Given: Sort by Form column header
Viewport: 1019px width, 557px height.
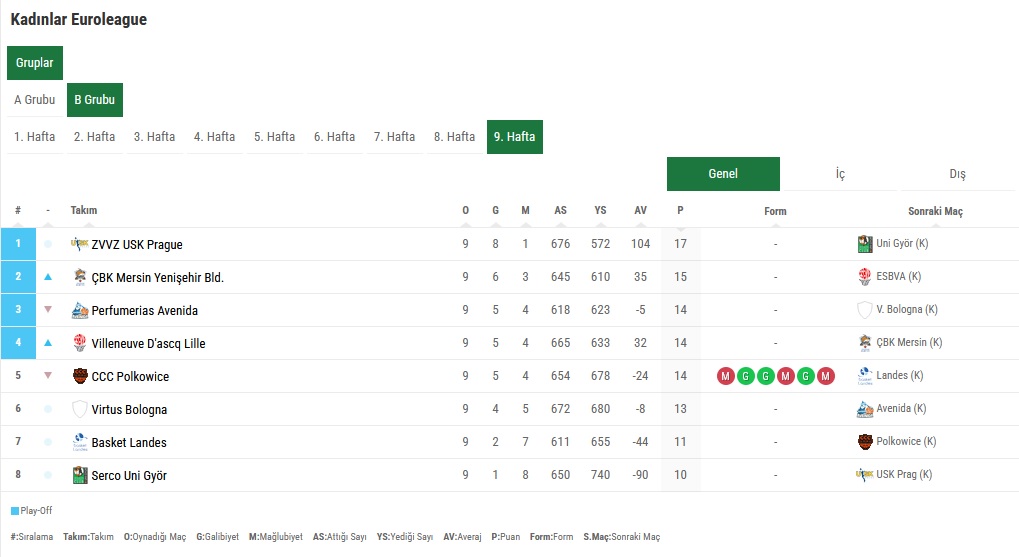Looking at the screenshot, I should [775, 211].
